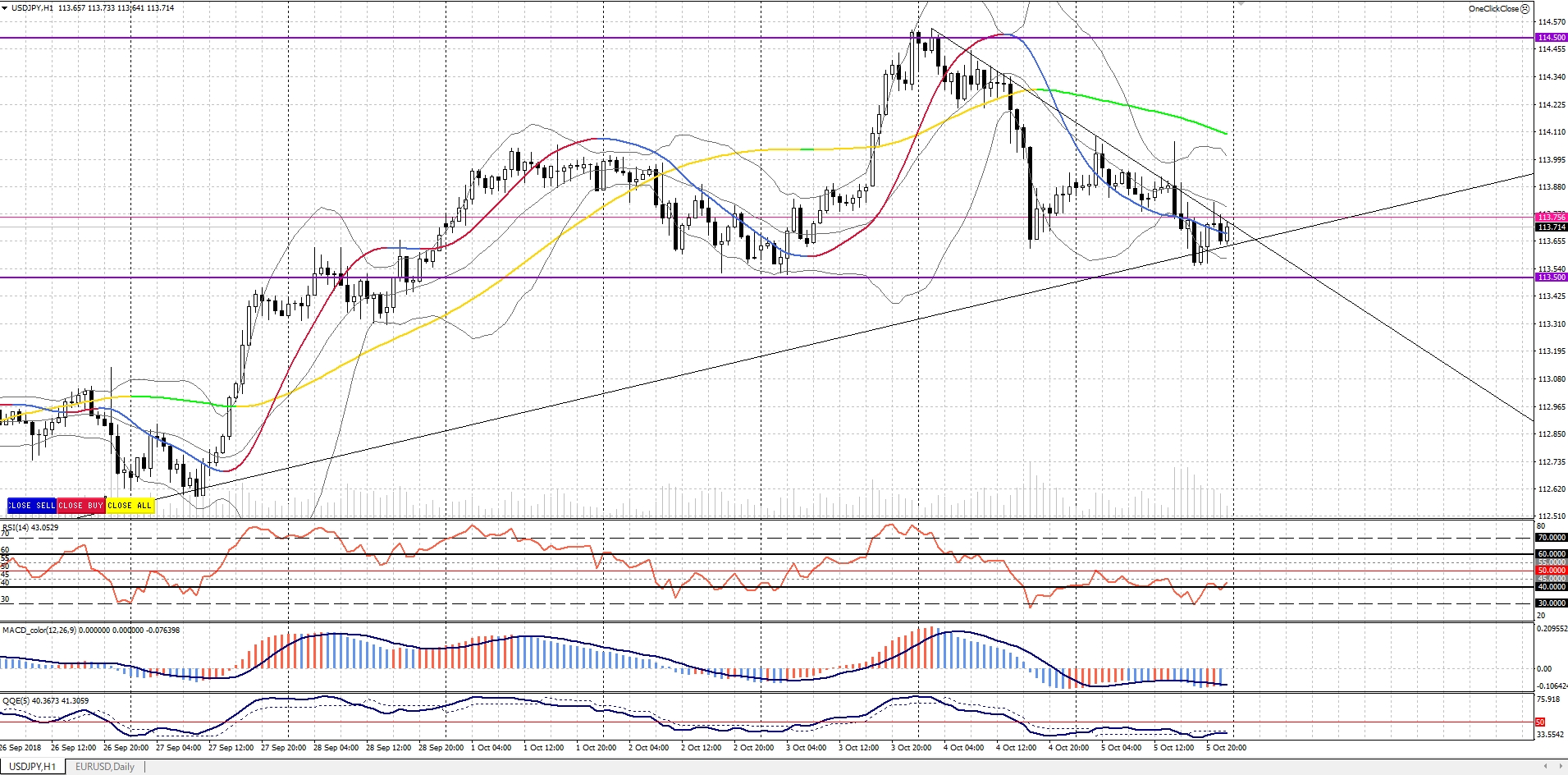Click the OneClickClose sad face icon
1568x775 pixels.
pyautogui.click(x=1525, y=9)
